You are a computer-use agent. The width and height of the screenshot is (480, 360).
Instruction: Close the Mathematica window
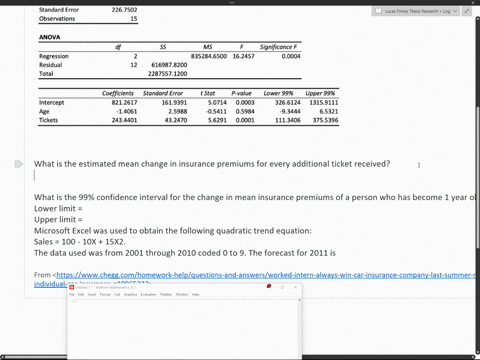(295, 287)
